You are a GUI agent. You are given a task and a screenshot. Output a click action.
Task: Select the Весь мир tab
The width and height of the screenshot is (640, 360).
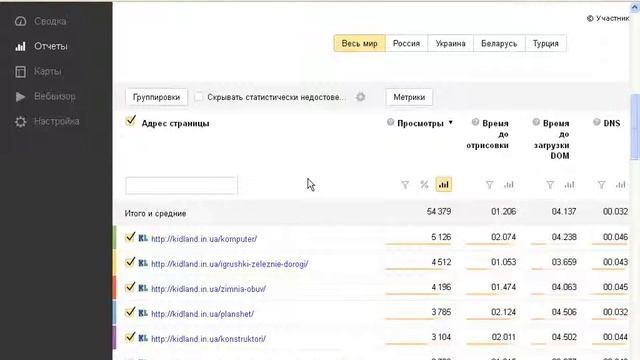pyautogui.click(x=360, y=43)
